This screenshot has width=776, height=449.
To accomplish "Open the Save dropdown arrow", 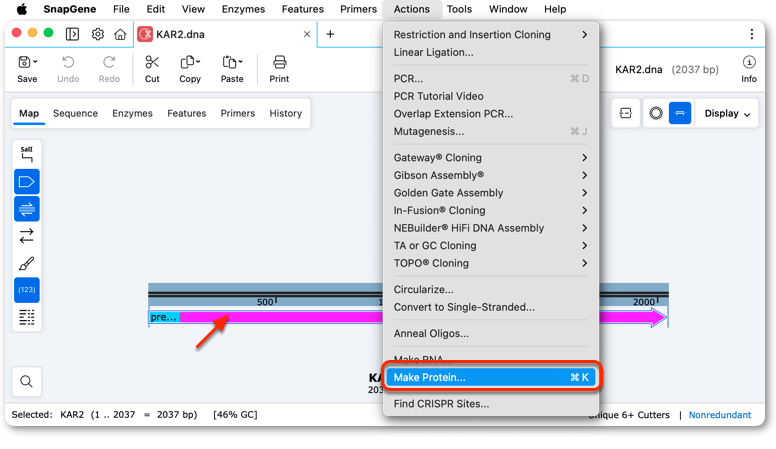I will coord(35,61).
